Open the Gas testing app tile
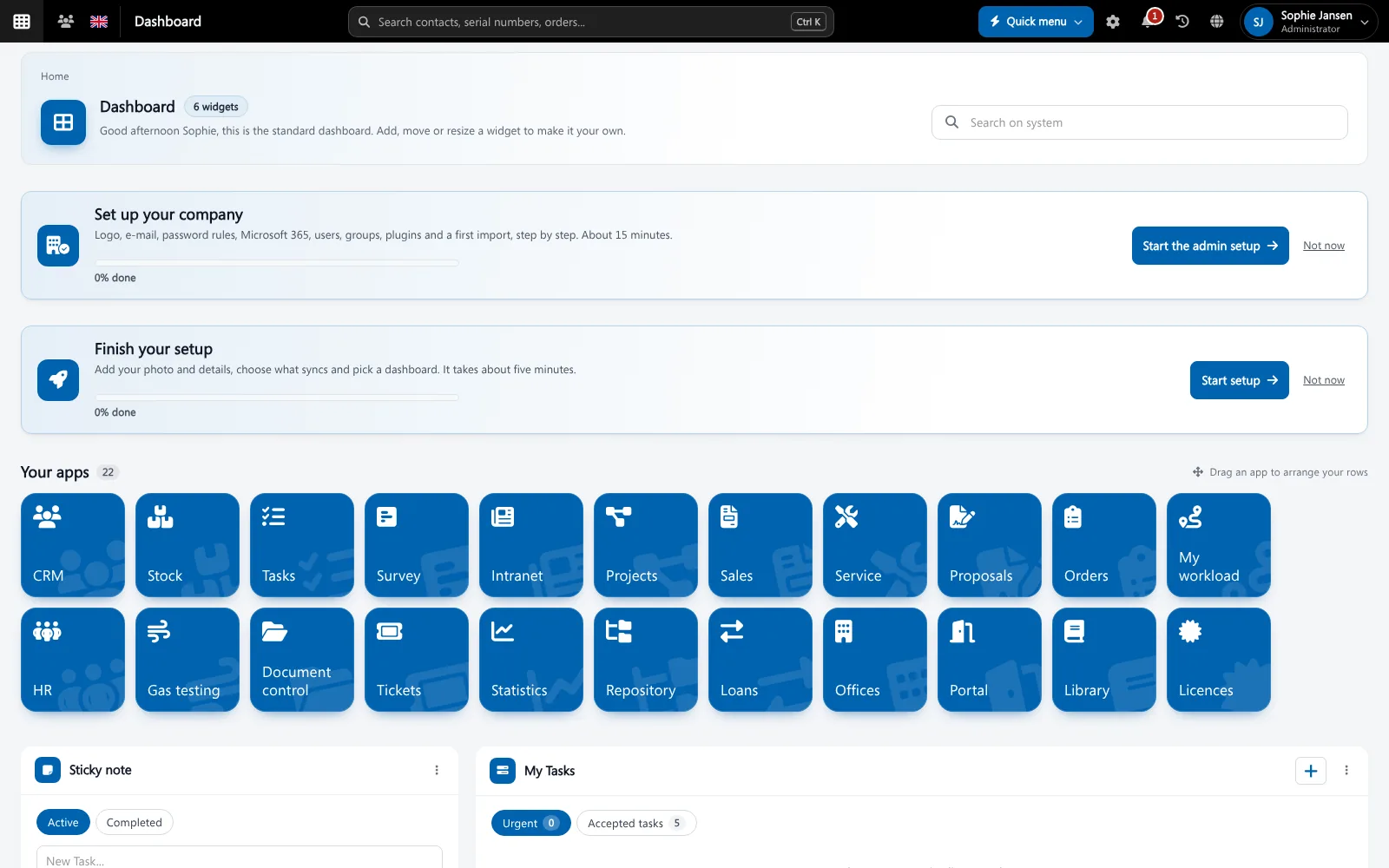Image resolution: width=1389 pixels, height=868 pixels. tap(188, 660)
